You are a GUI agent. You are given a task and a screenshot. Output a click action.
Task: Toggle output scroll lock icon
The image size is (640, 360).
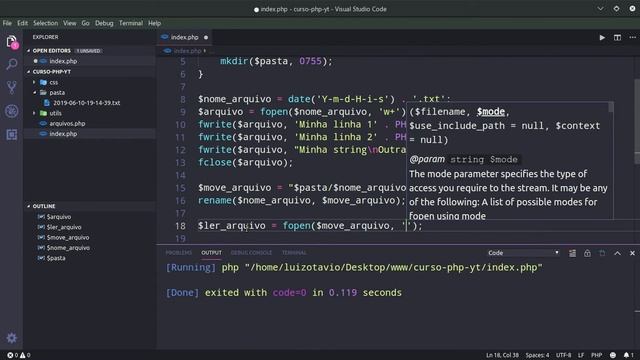(587, 253)
